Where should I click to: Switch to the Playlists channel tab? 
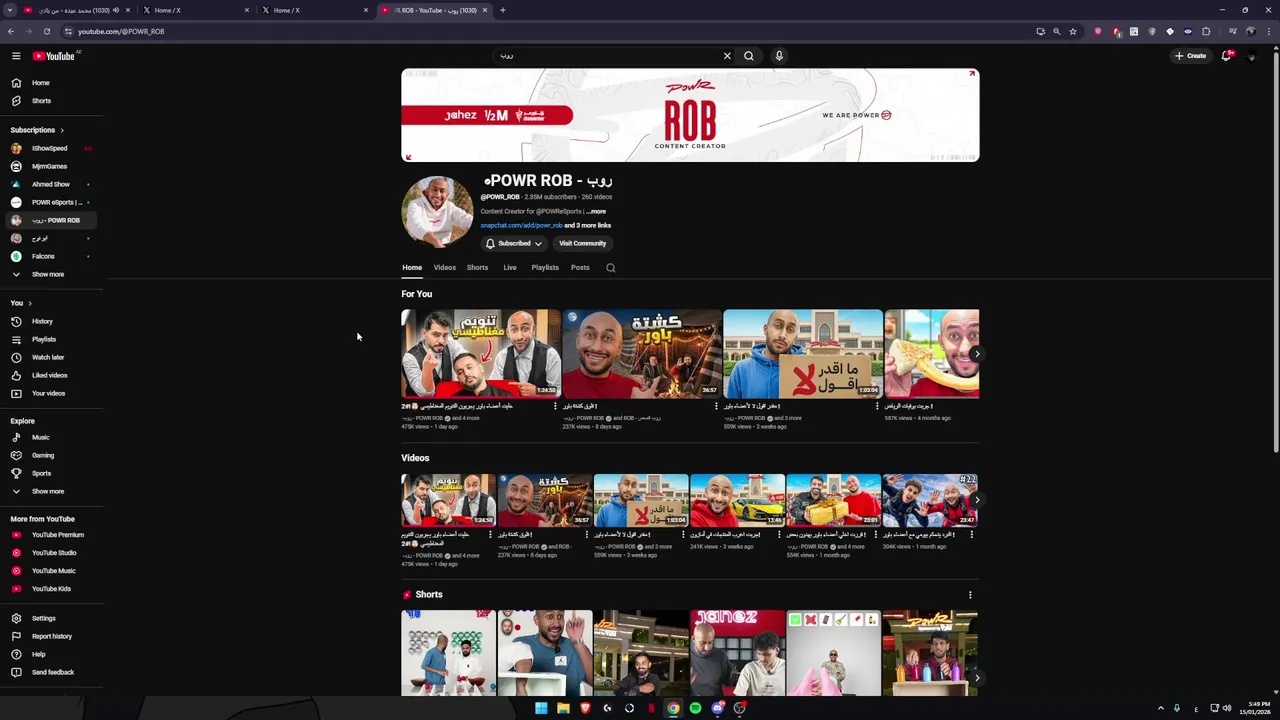(545, 268)
